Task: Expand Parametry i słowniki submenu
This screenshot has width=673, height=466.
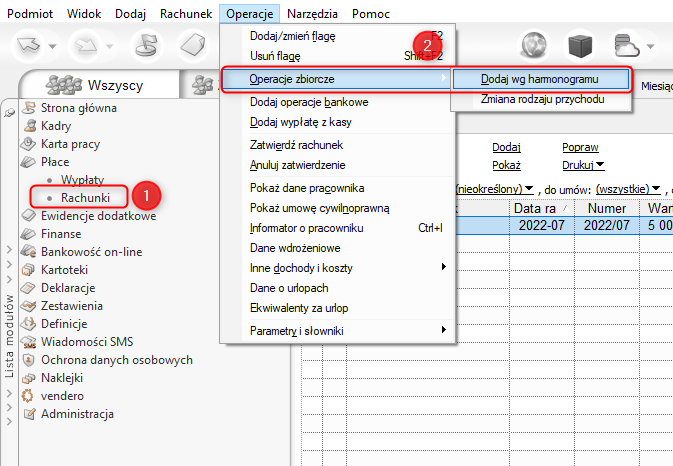Action: coord(337,331)
